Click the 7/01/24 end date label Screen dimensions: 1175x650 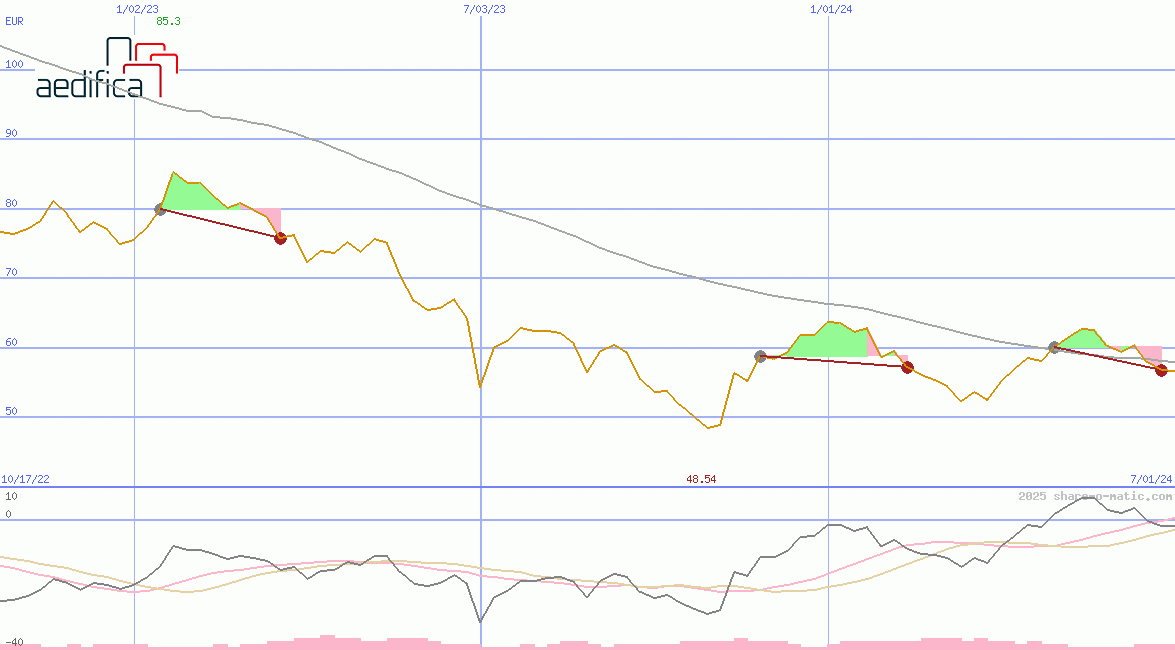(1150, 479)
